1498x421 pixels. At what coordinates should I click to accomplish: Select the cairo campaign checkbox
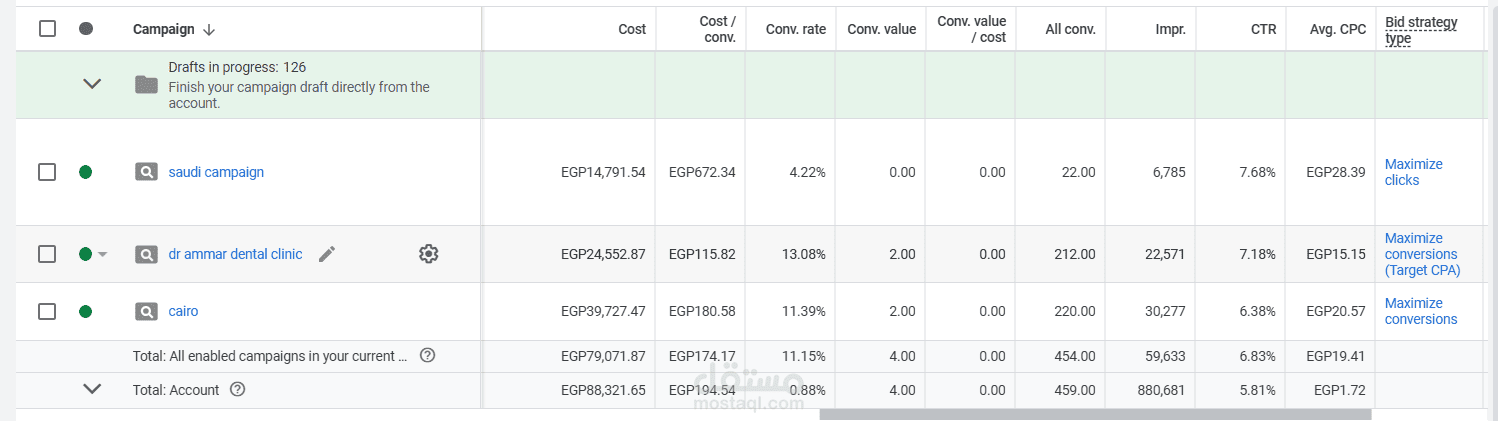47,311
